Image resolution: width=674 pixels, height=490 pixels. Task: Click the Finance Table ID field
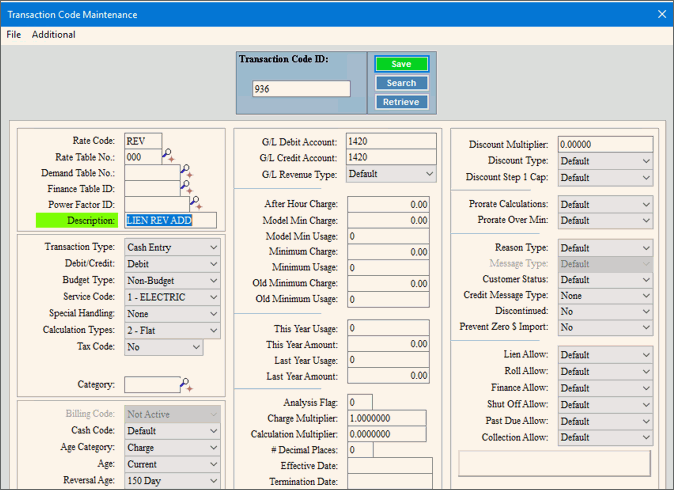point(152,189)
